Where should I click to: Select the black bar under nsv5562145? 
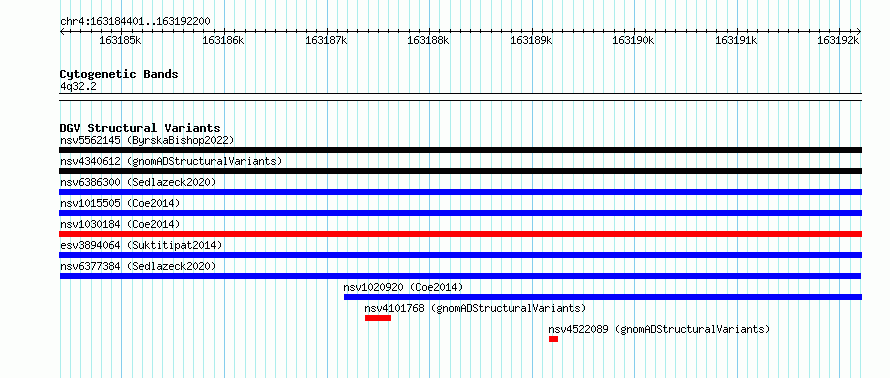(x=461, y=150)
